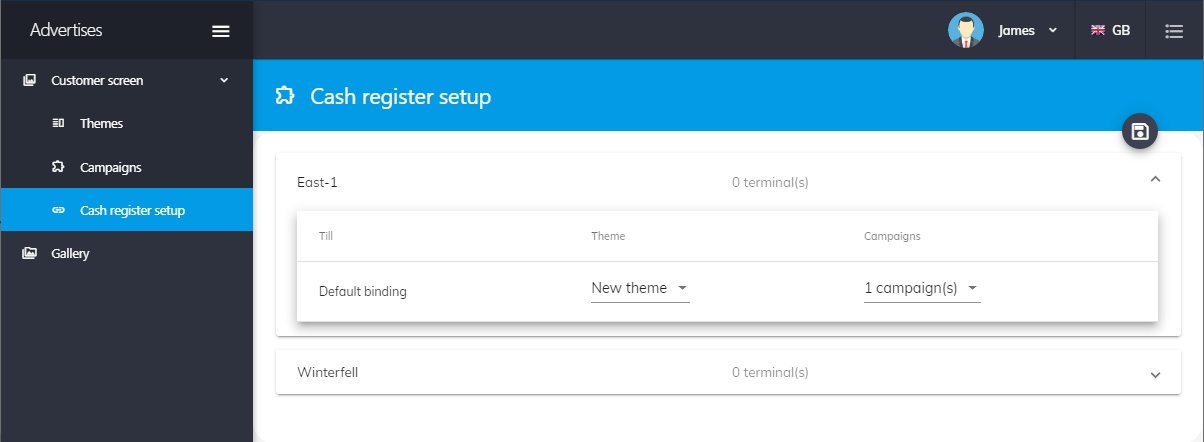
Task: Select the Campaigns sidebar menu entry
Action: coord(110,167)
